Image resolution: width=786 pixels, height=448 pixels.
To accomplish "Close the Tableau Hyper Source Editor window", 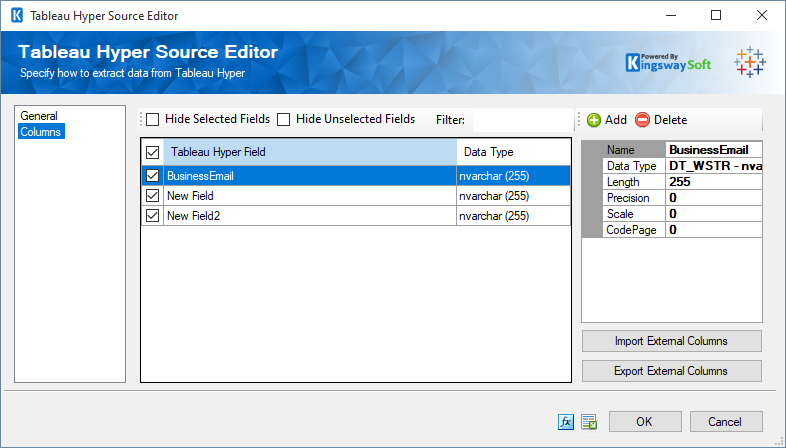I will pyautogui.click(x=762, y=16).
